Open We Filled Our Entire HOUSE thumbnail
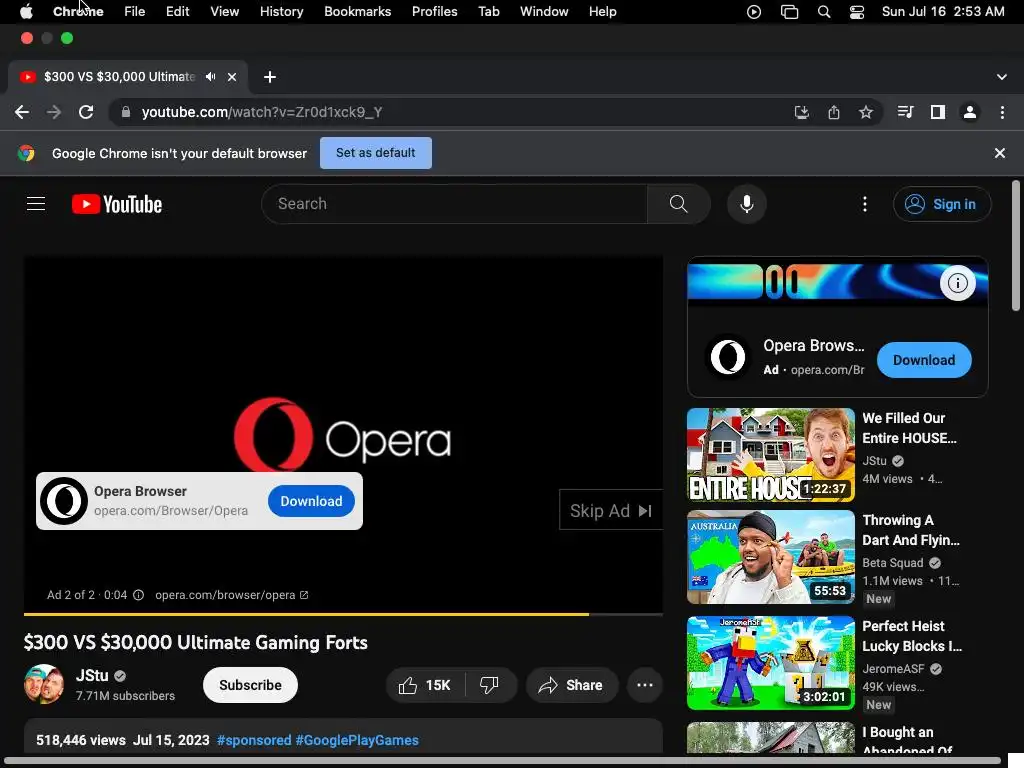The image size is (1024, 768). (771, 455)
